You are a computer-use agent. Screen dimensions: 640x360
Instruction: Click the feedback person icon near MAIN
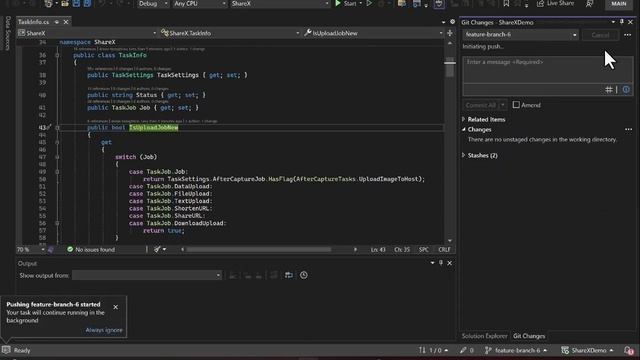[x=589, y=3]
